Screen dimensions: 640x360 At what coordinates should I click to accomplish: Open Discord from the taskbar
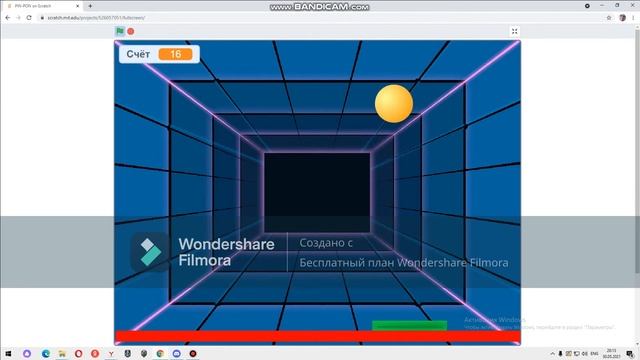click(176, 353)
